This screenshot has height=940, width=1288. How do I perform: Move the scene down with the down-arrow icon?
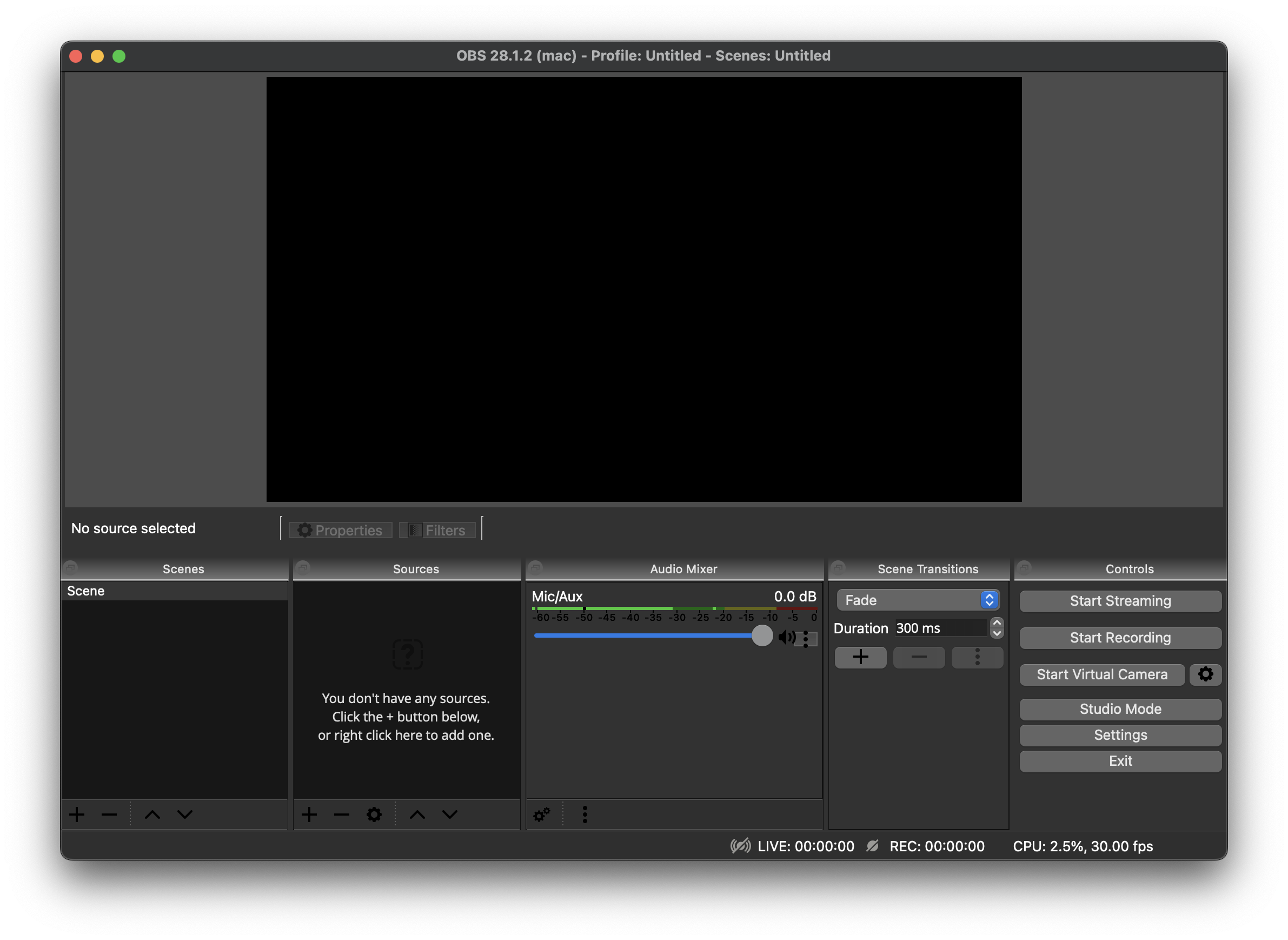click(x=184, y=814)
